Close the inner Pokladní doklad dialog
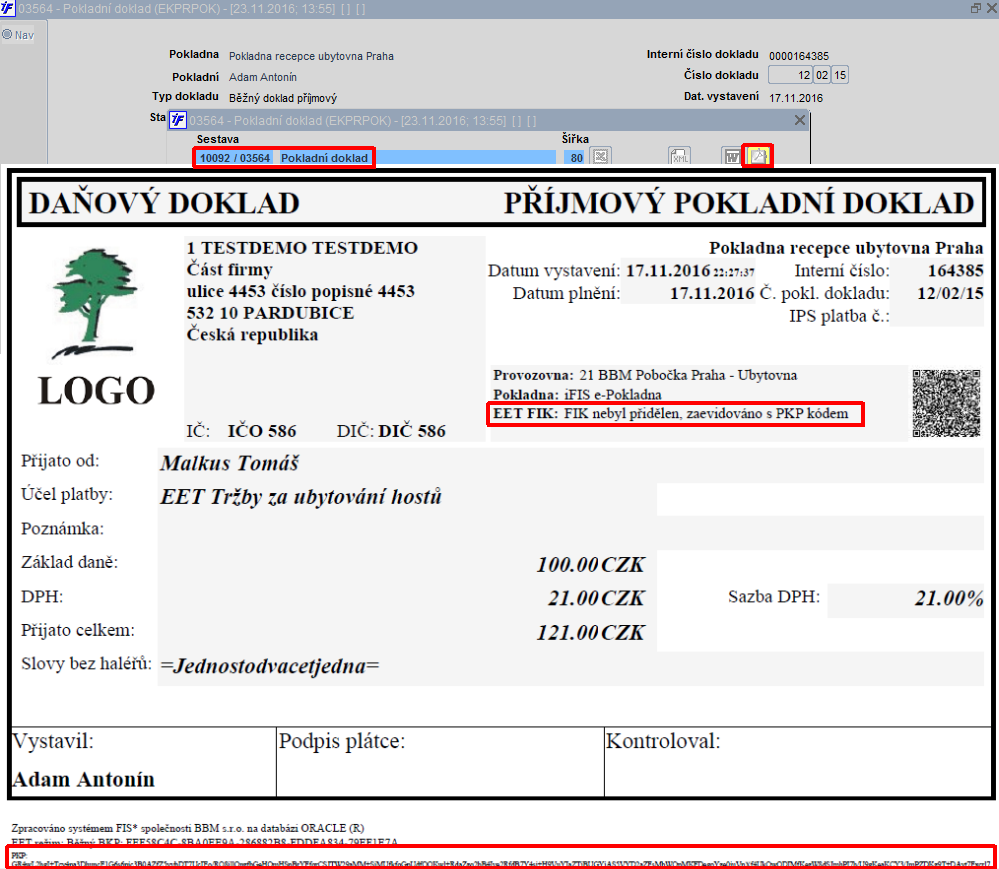Viewport: 999px width, 869px height. click(800, 120)
